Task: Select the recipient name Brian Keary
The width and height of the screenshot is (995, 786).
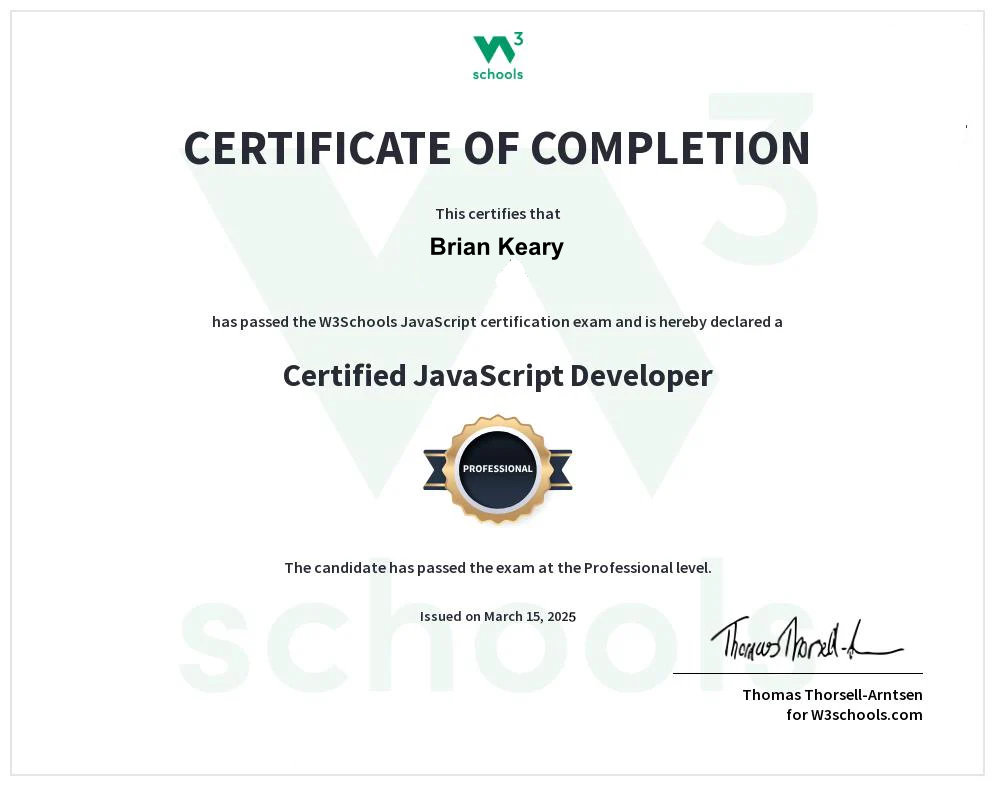Action: 497,247
